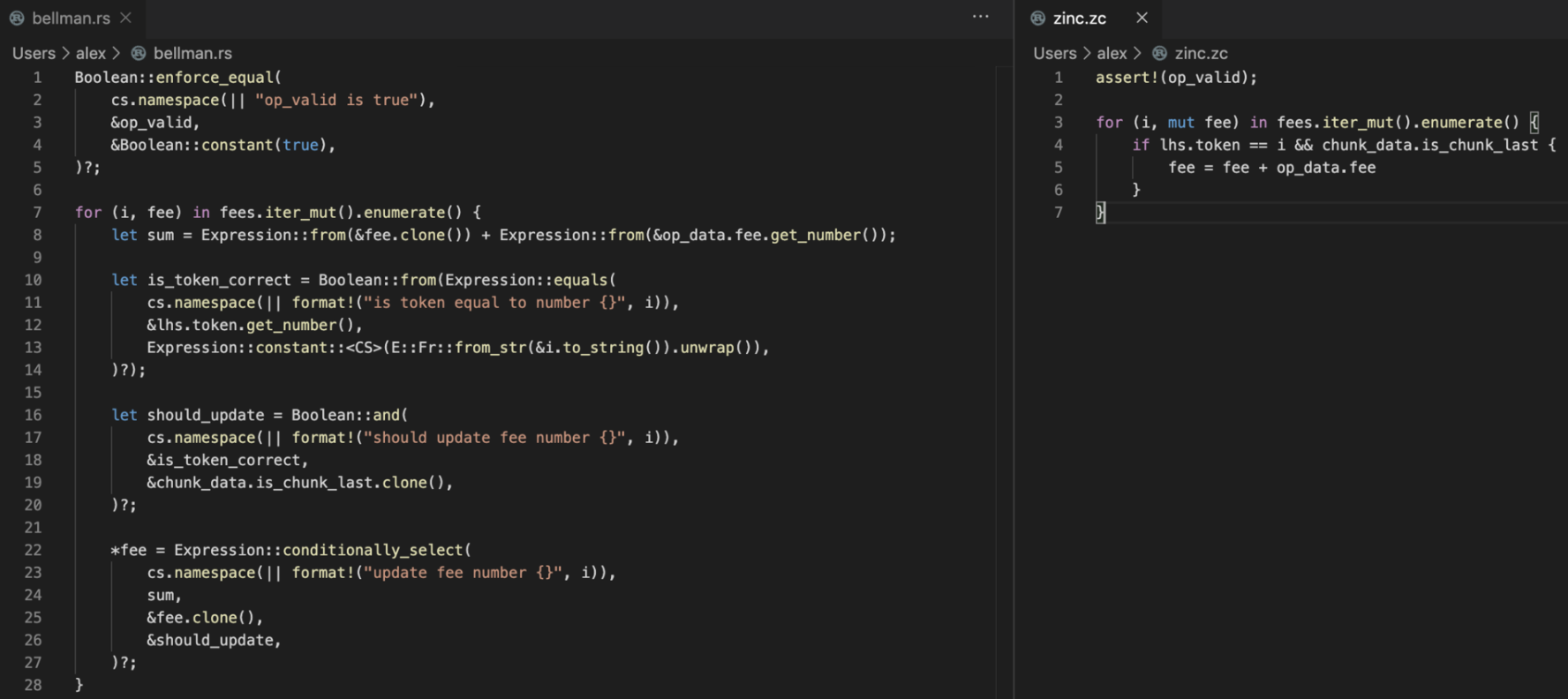Click "&lhs.token.get_number()," on line 12
The height and width of the screenshot is (699, 1568).
coord(255,325)
